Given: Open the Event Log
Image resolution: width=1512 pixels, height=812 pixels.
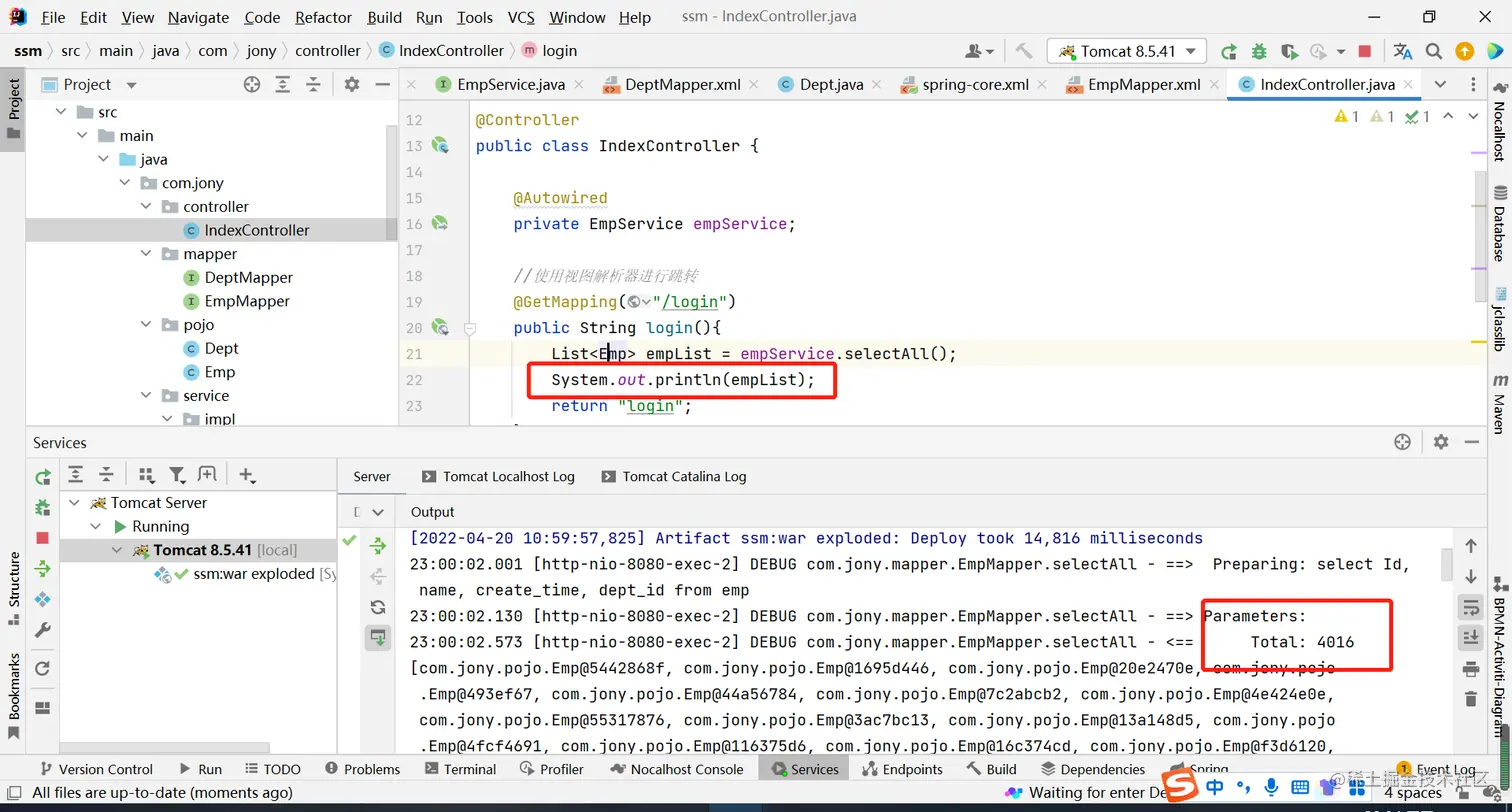Looking at the screenshot, I should 1436,769.
